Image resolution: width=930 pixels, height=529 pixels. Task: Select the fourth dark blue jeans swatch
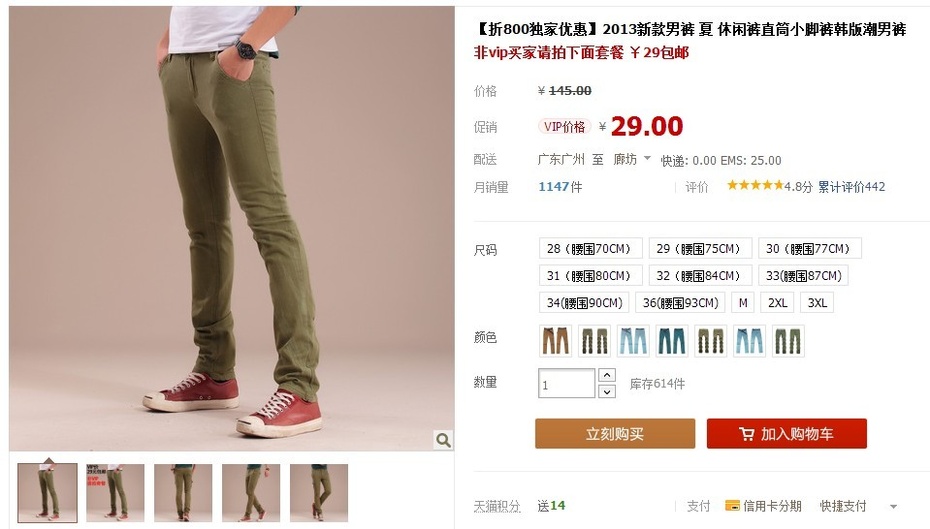(x=671, y=341)
